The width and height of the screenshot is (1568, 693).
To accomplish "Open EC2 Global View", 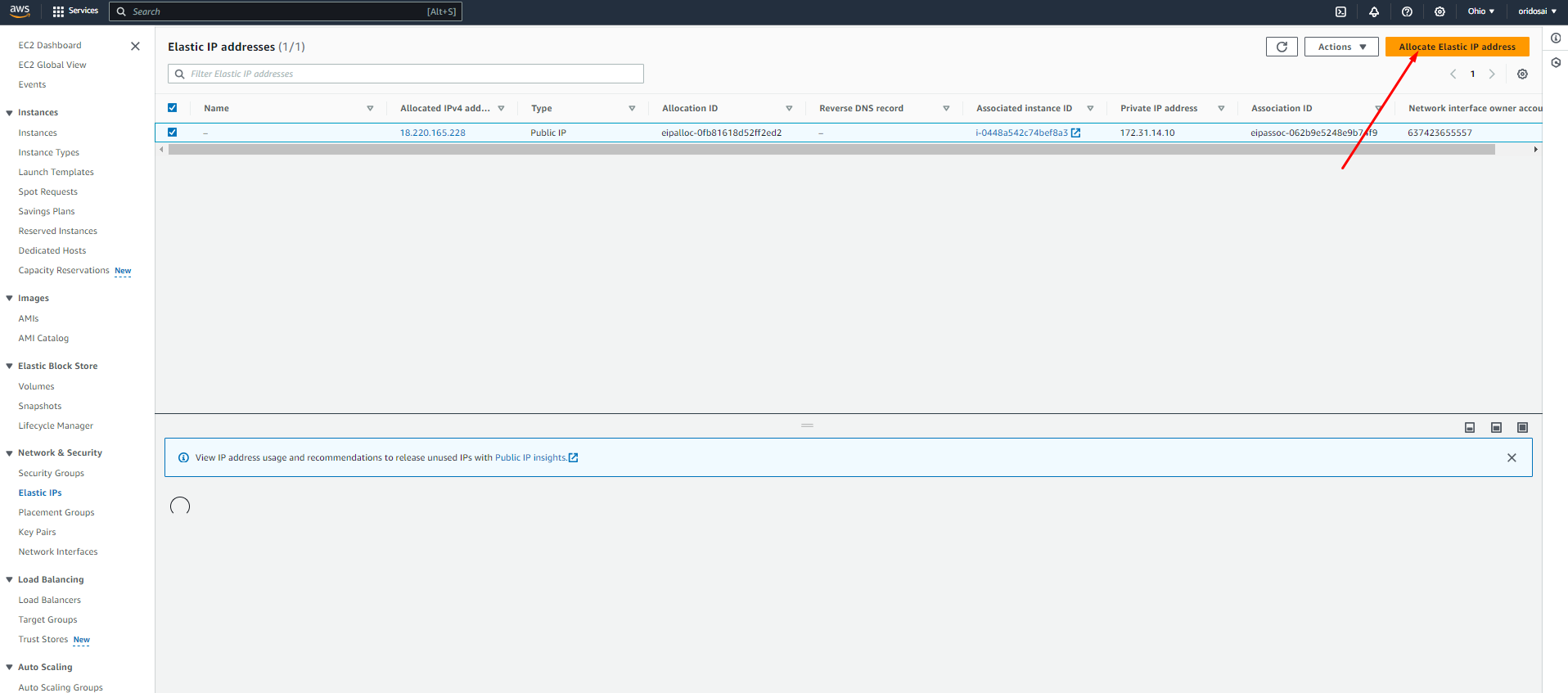I will click(x=52, y=65).
